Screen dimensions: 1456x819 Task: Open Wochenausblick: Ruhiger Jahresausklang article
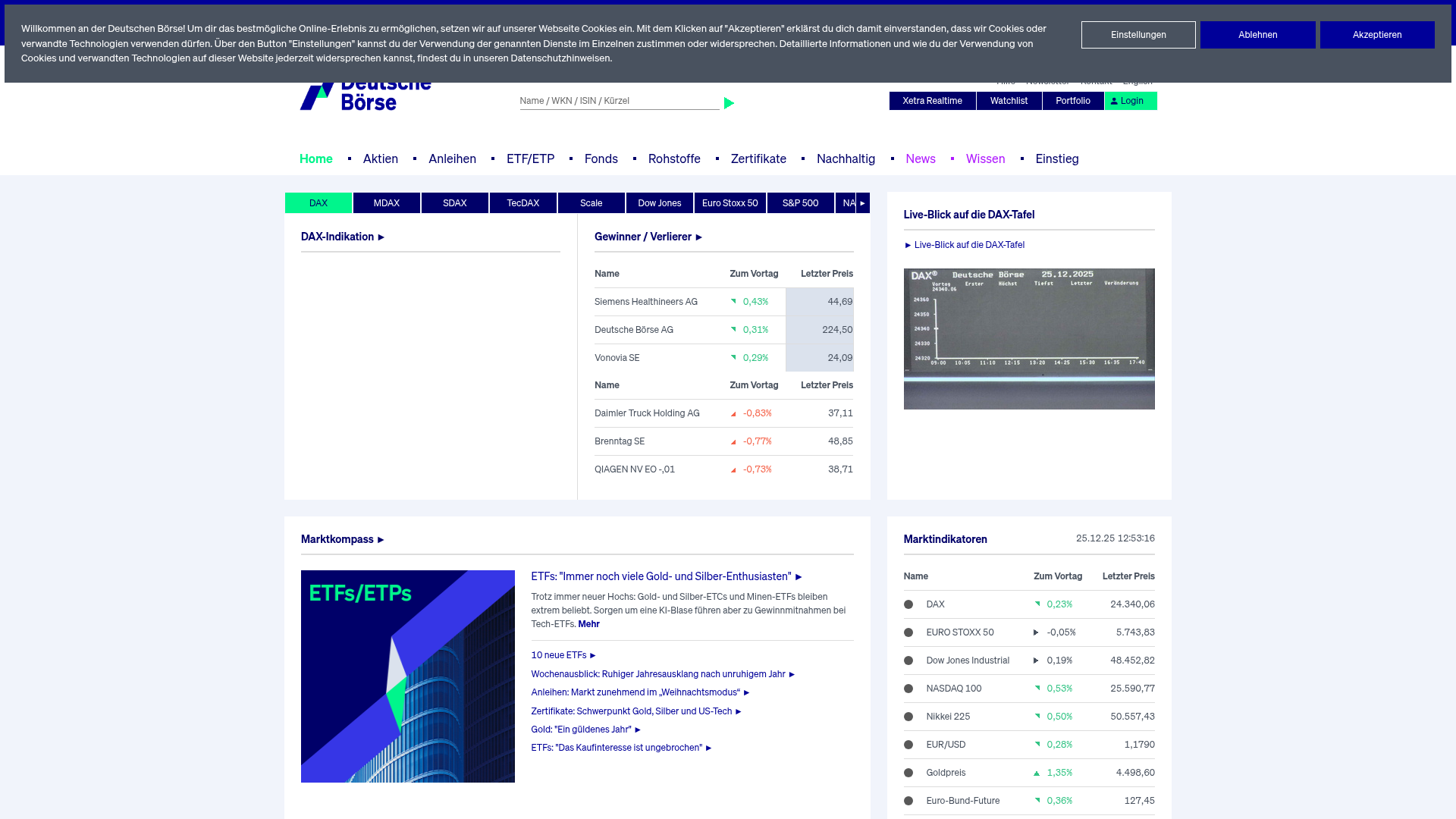coord(663,674)
